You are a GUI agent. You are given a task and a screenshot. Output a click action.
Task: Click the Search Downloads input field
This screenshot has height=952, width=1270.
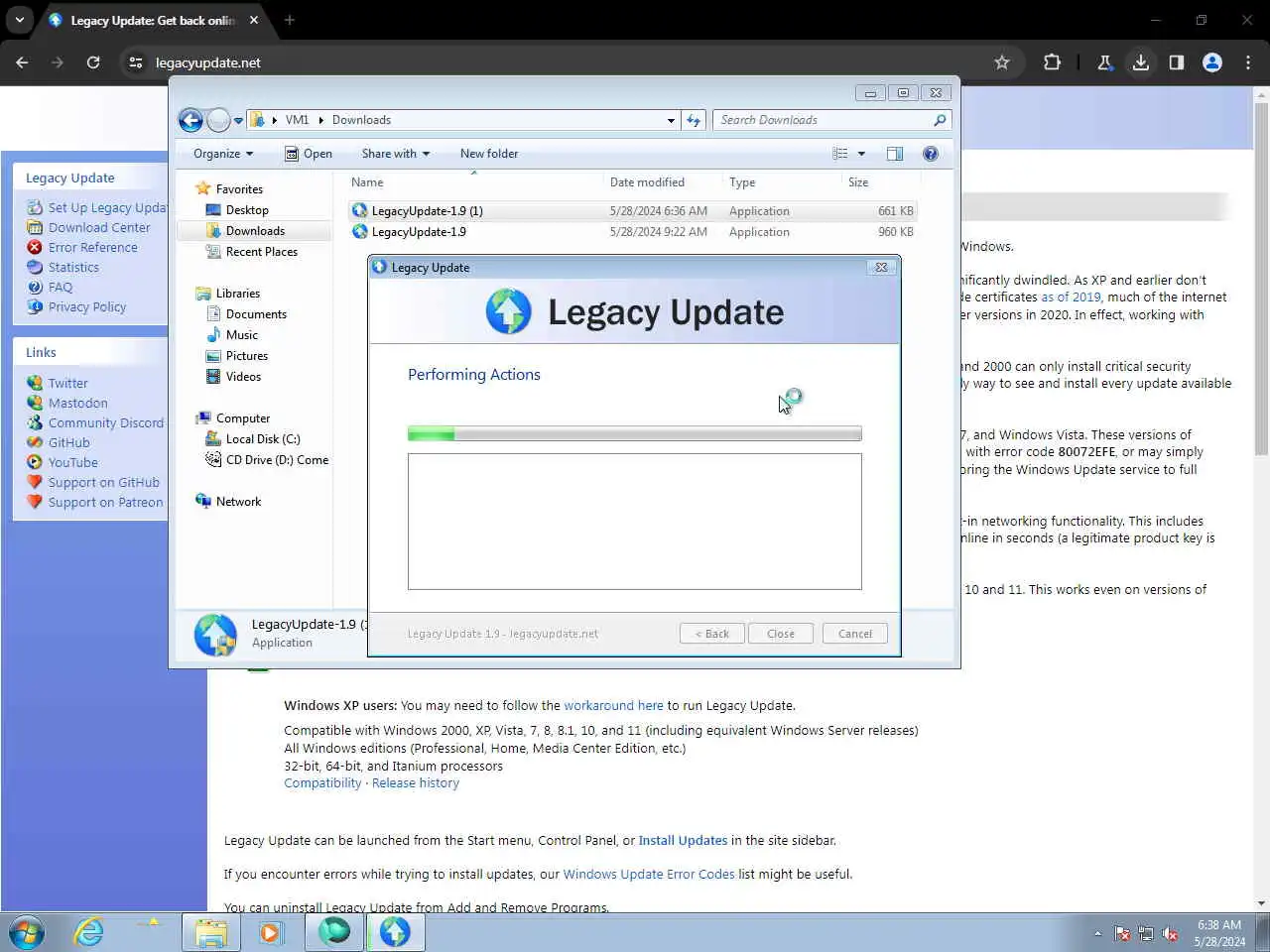(824, 120)
